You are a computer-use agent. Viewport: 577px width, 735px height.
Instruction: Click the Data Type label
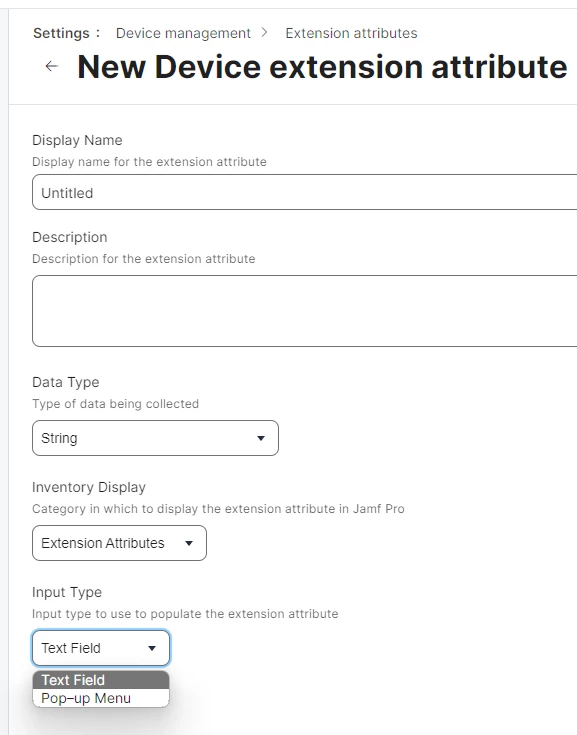[x=66, y=382]
